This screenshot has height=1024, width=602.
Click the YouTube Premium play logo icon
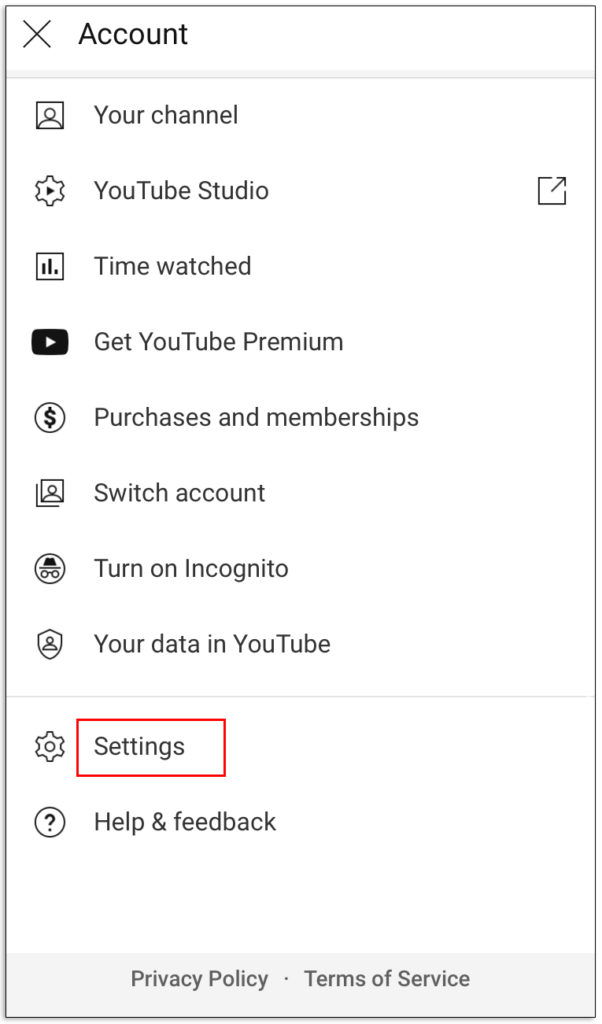[50, 342]
